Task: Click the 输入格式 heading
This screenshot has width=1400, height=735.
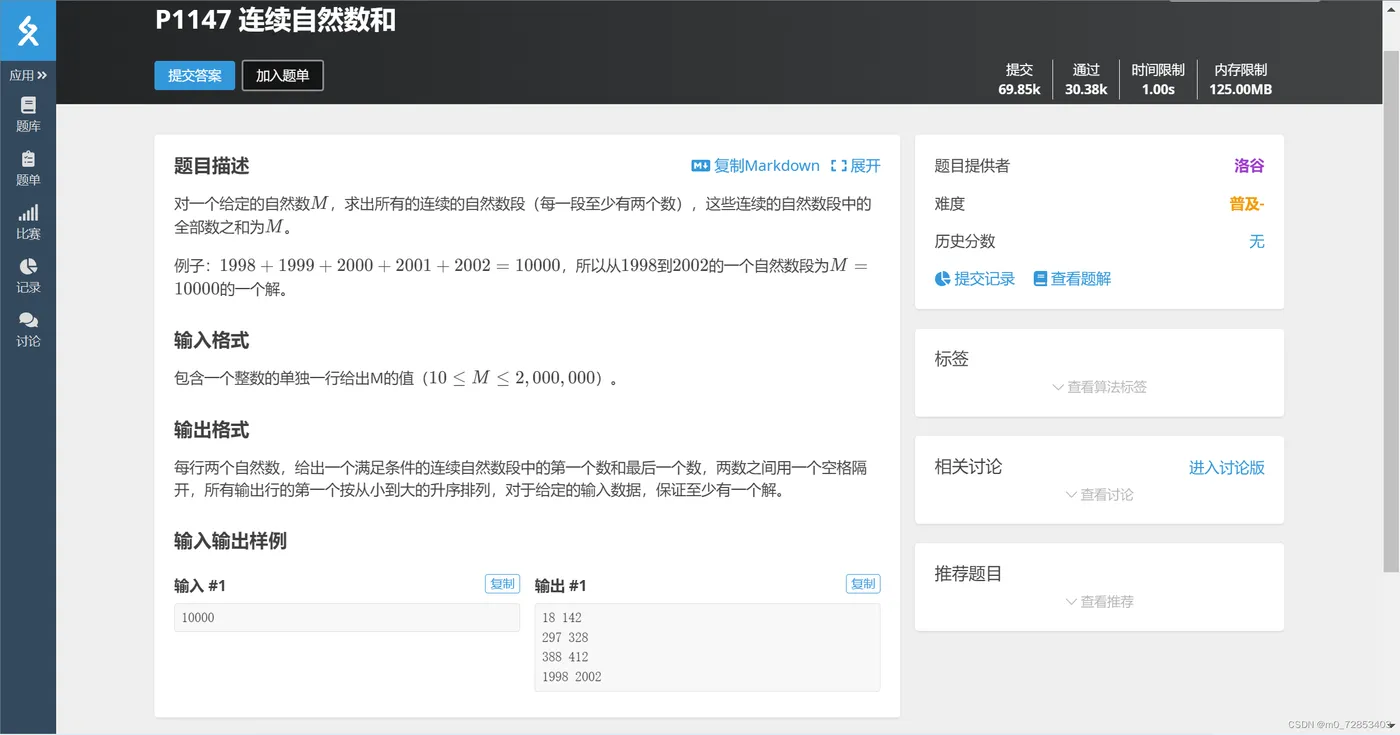Action: (x=211, y=341)
